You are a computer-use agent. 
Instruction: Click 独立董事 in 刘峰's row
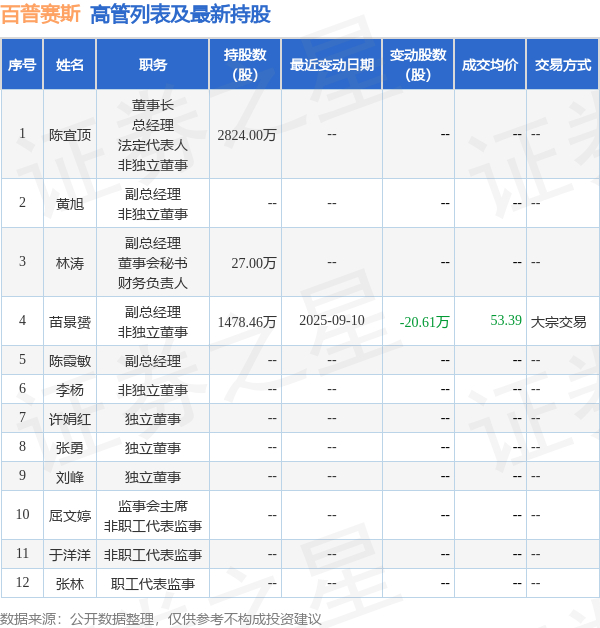(x=153, y=477)
